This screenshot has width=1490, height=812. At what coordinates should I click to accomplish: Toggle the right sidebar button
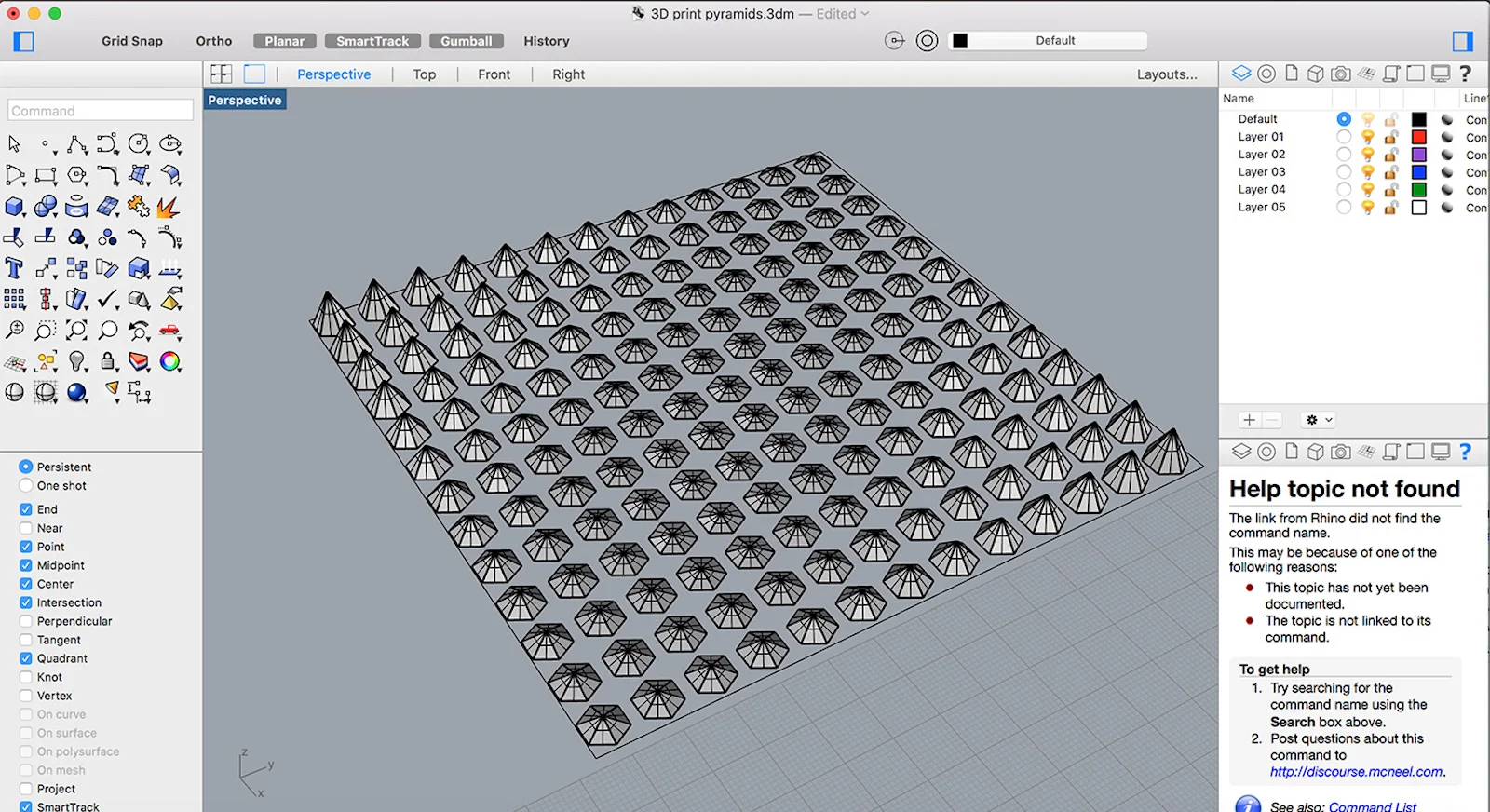[1463, 41]
